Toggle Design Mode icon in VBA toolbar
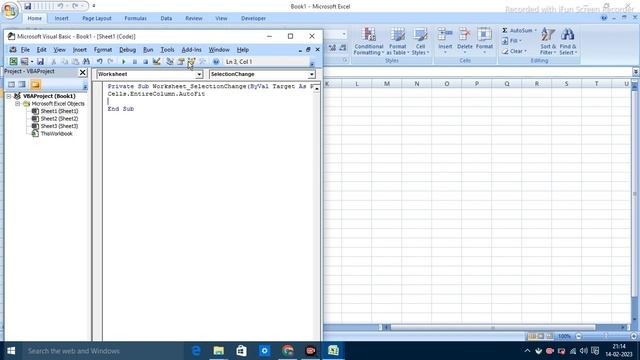Screen dimensions: 640x360 click(156, 62)
